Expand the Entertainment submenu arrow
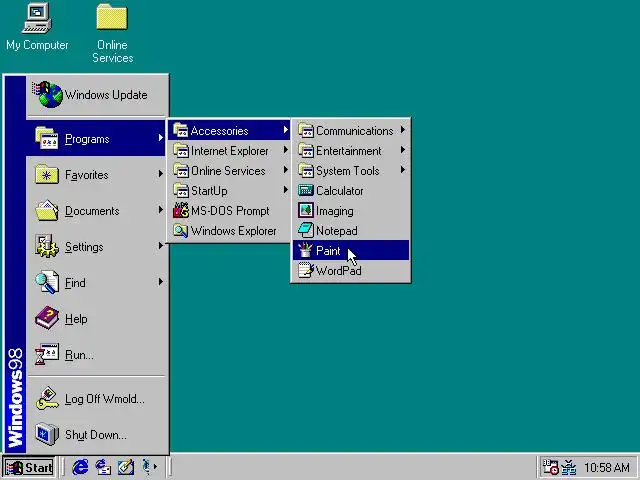Screen dimensions: 640x480 pos(403,150)
